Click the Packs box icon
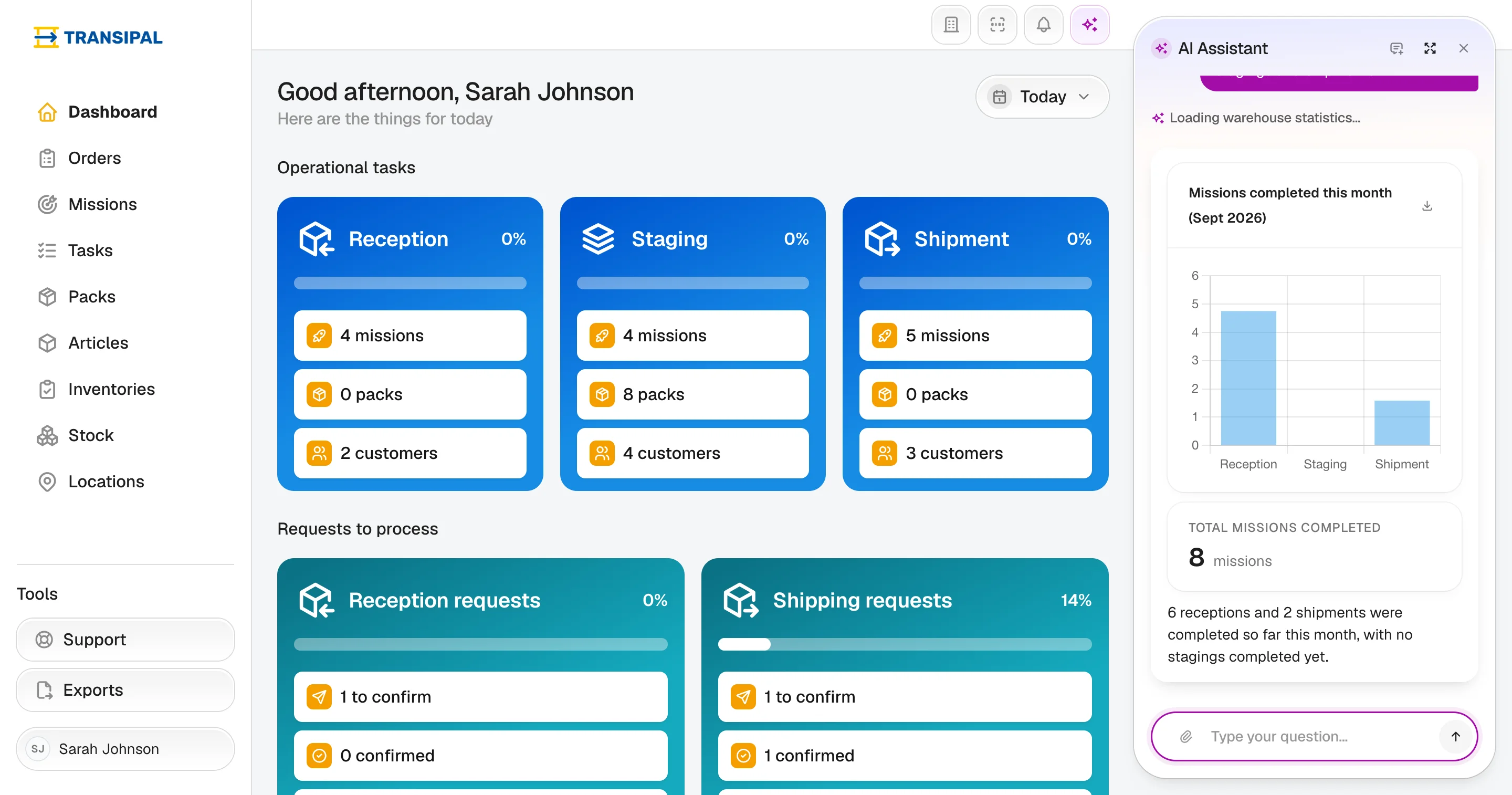 (x=47, y=297)
